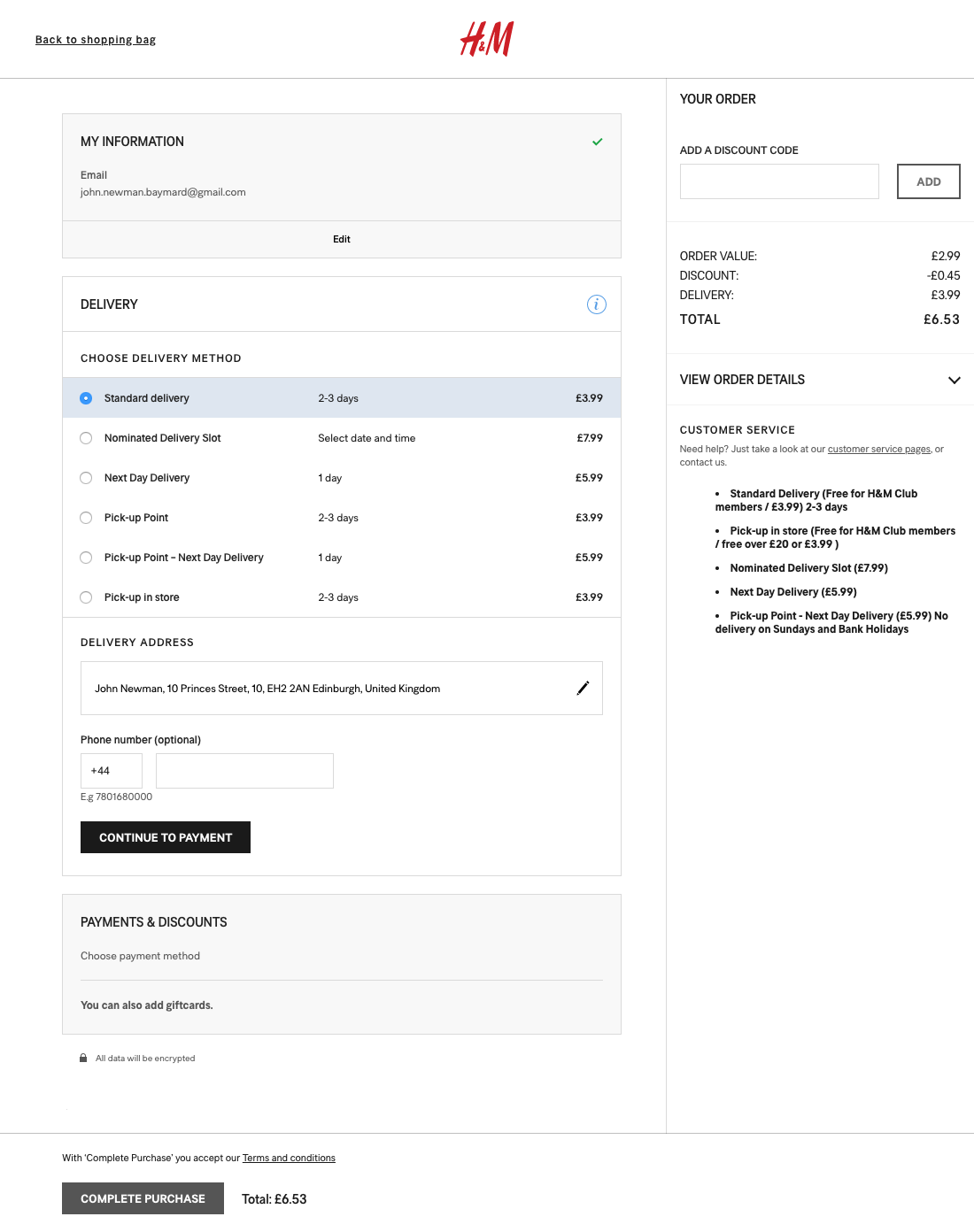
Task: Click Edit under My Information
Action: (x=341, y=239)
